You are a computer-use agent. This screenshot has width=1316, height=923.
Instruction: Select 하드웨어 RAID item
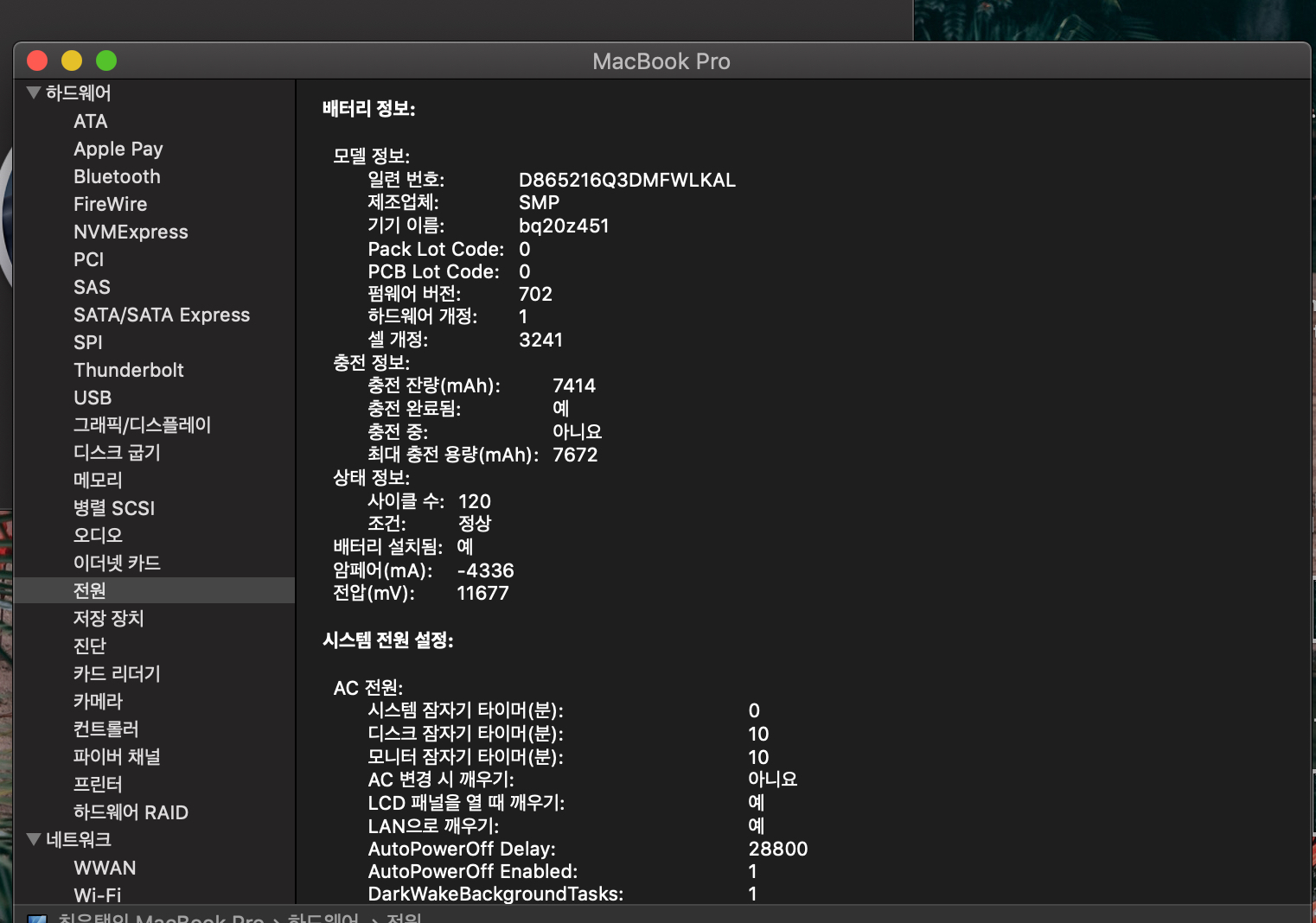point(131,812)
